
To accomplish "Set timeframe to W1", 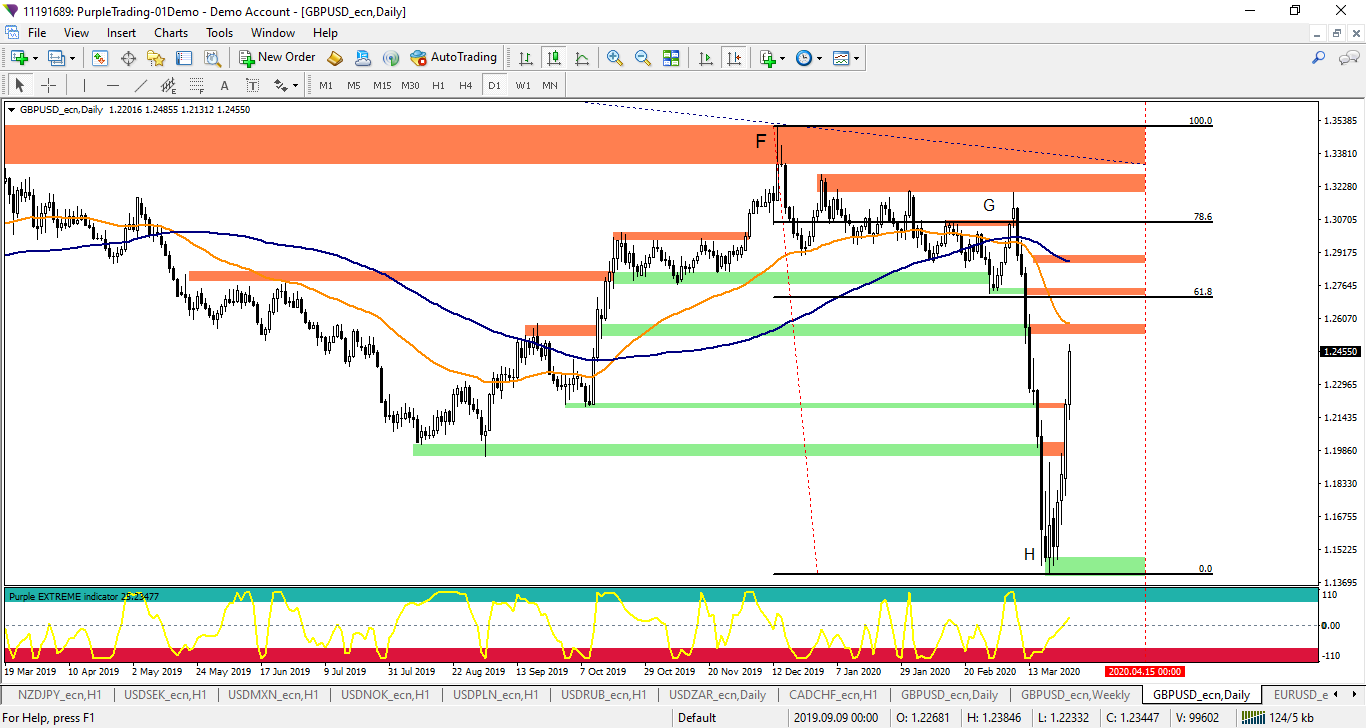I will (523, 85).
